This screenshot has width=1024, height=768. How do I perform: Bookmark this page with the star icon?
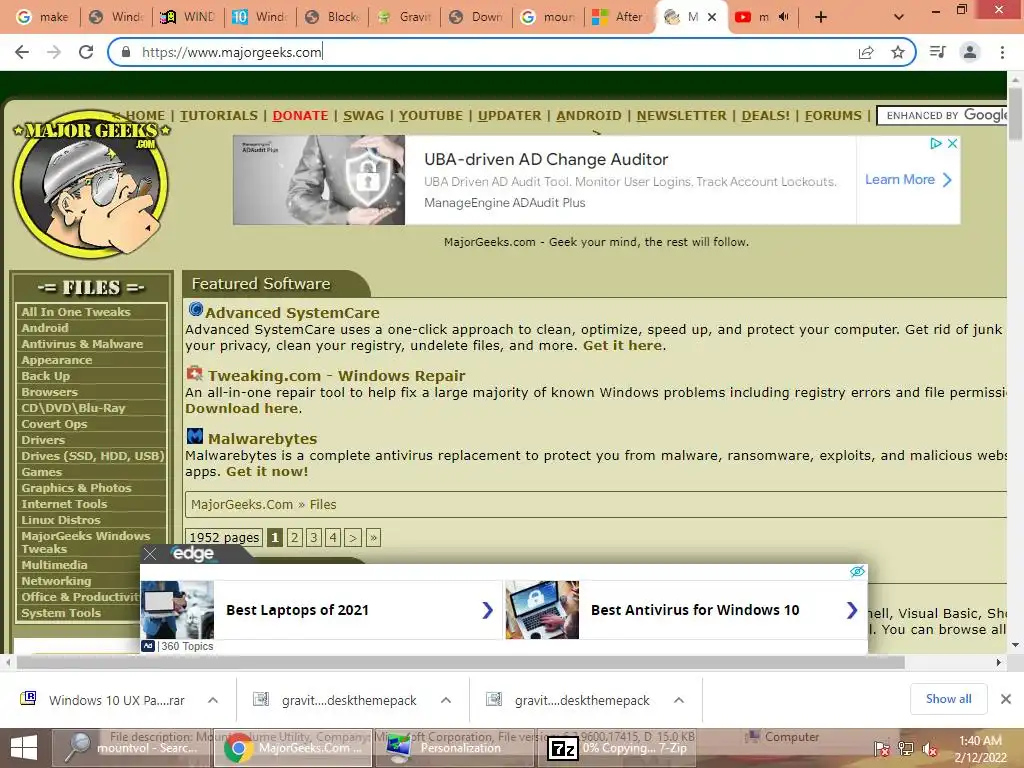pyautogui.click(x=898, y=52)
